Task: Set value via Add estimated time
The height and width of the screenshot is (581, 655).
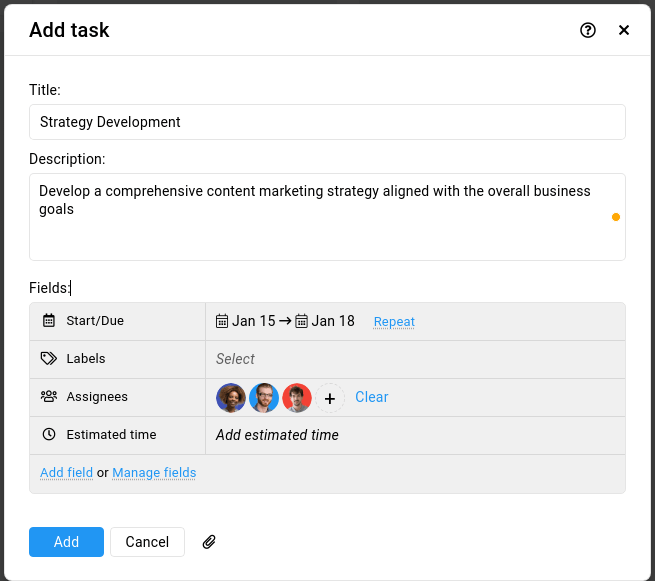Action: 277,435
